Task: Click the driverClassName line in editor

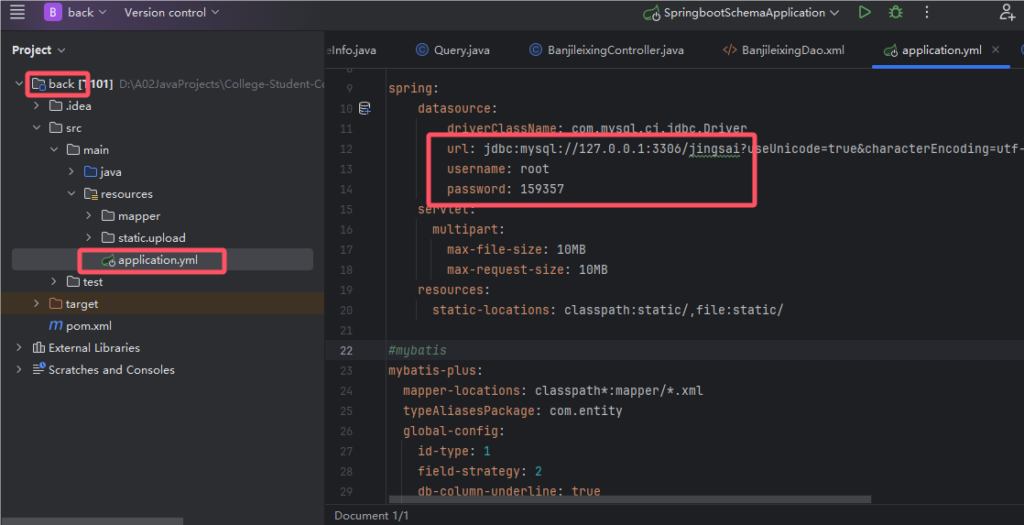Action: point(597,129)
